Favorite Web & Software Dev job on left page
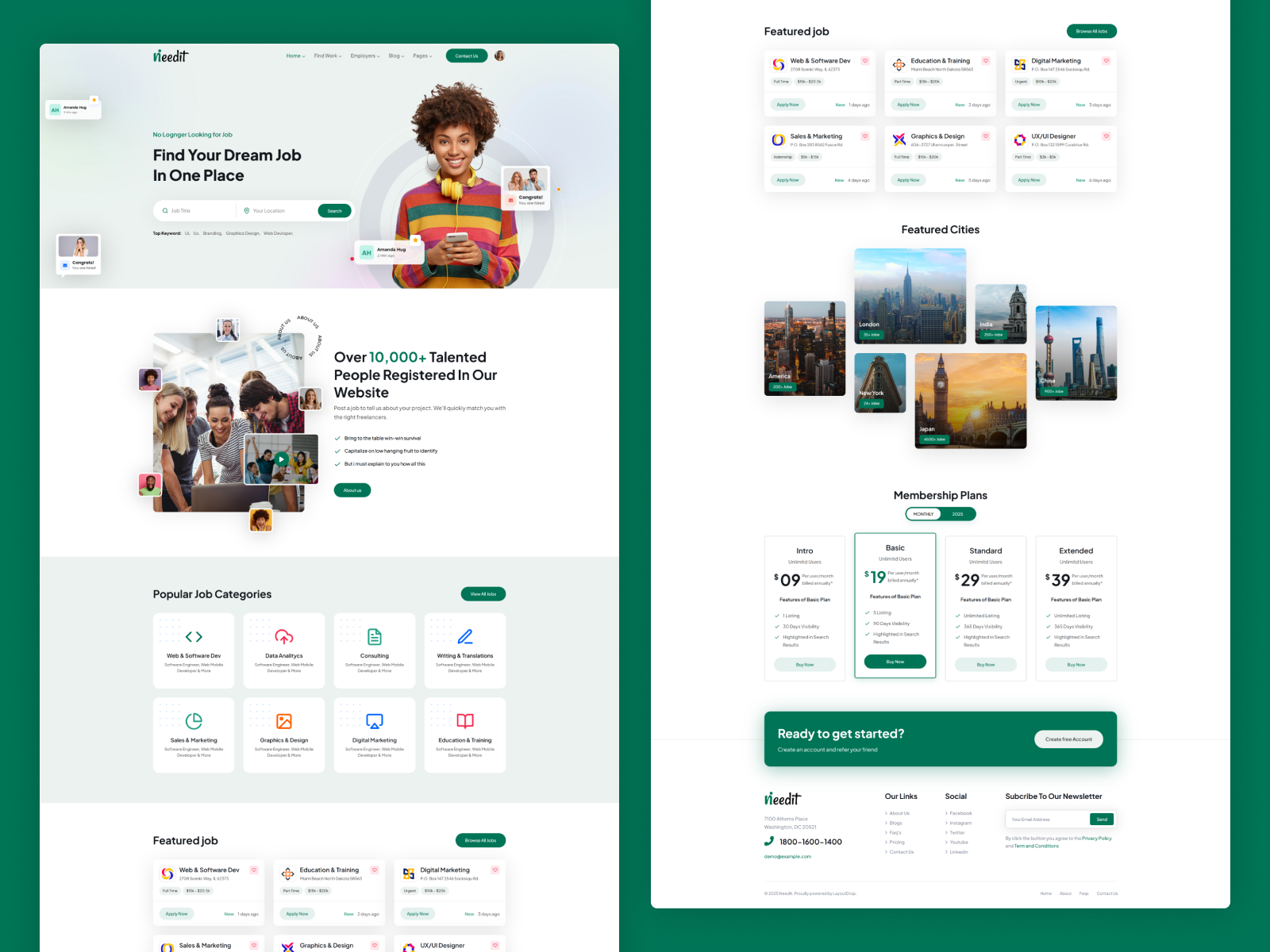 (x=254, y=869)
